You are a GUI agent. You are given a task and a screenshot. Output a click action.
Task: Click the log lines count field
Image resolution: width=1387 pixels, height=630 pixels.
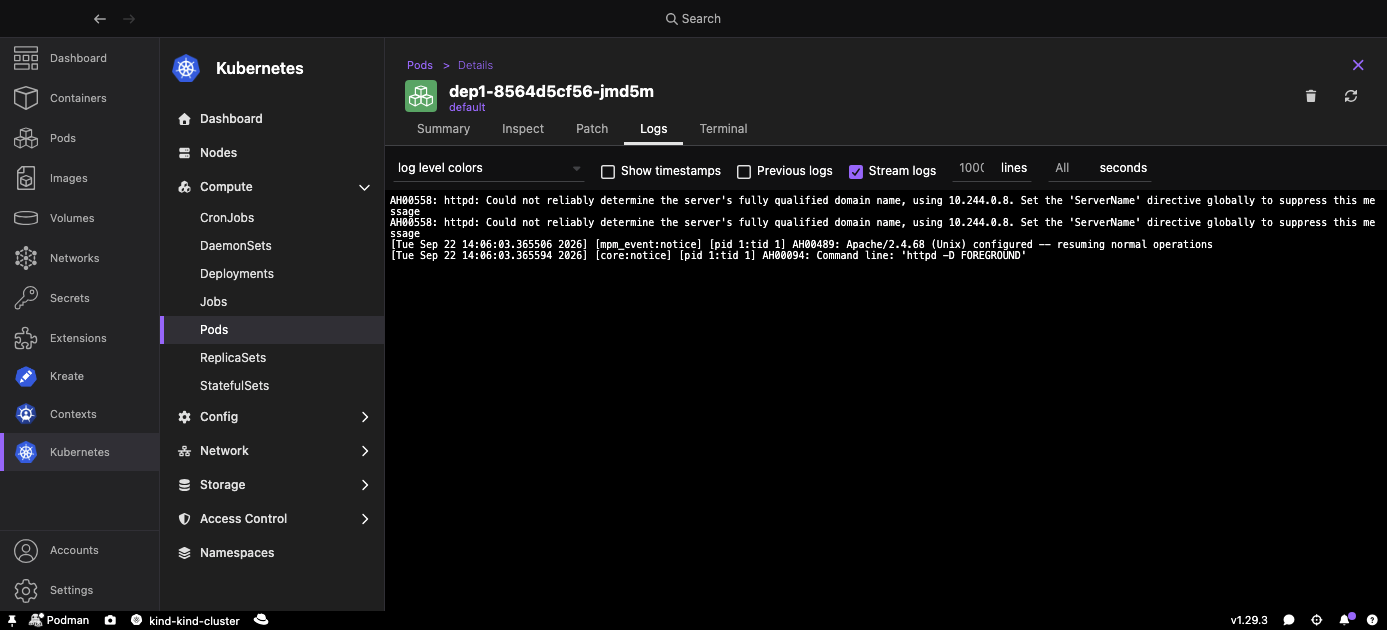971,168
